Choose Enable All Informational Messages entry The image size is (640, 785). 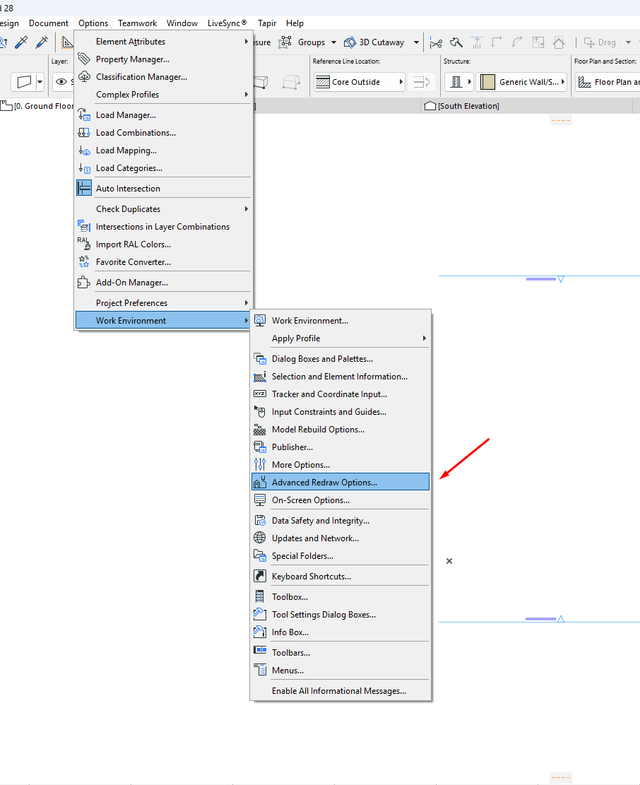pyautogui.click(x=341, y=691)
